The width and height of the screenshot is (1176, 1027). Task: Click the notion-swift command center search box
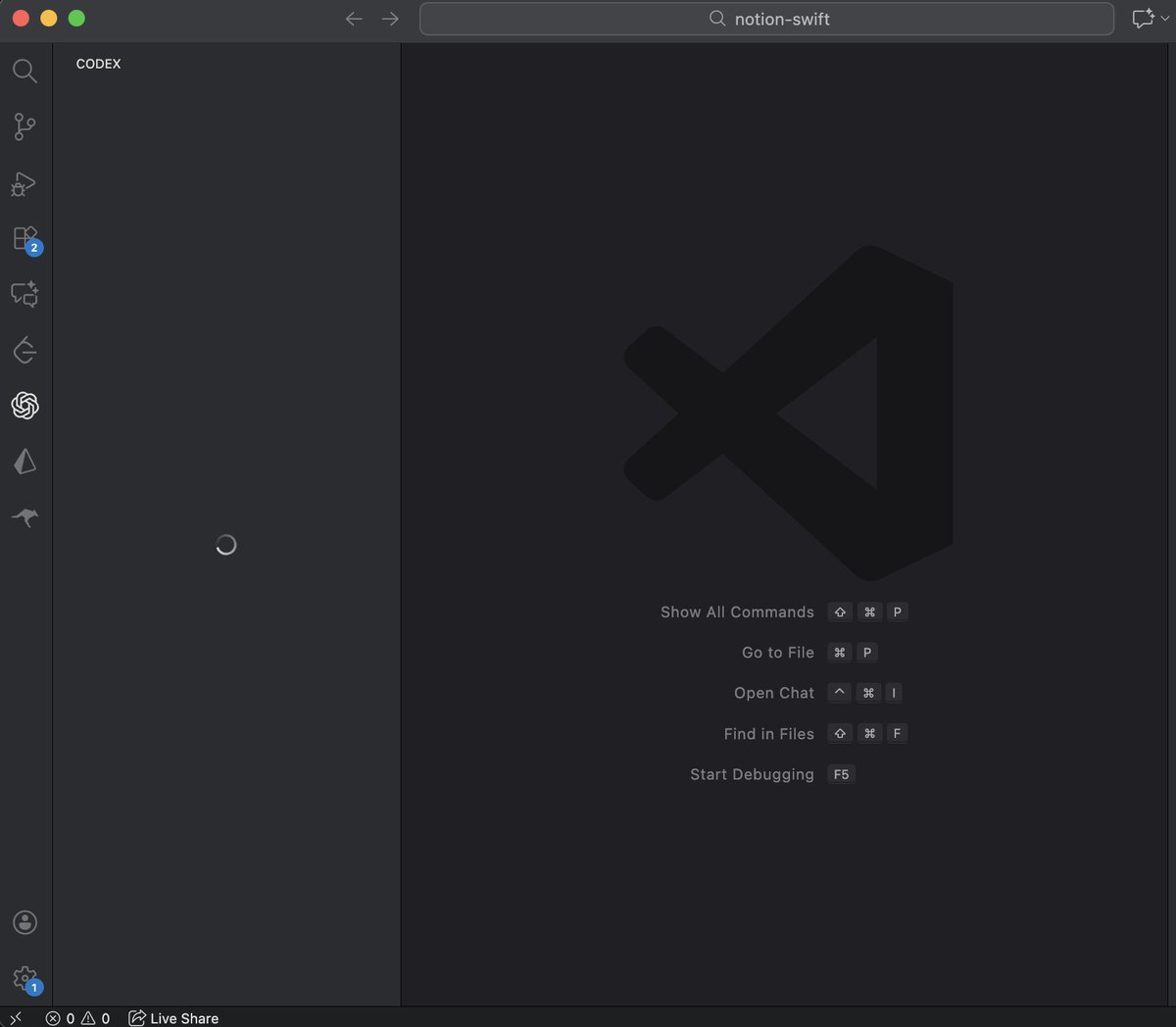pyautogui.click(x=766, y=19)
